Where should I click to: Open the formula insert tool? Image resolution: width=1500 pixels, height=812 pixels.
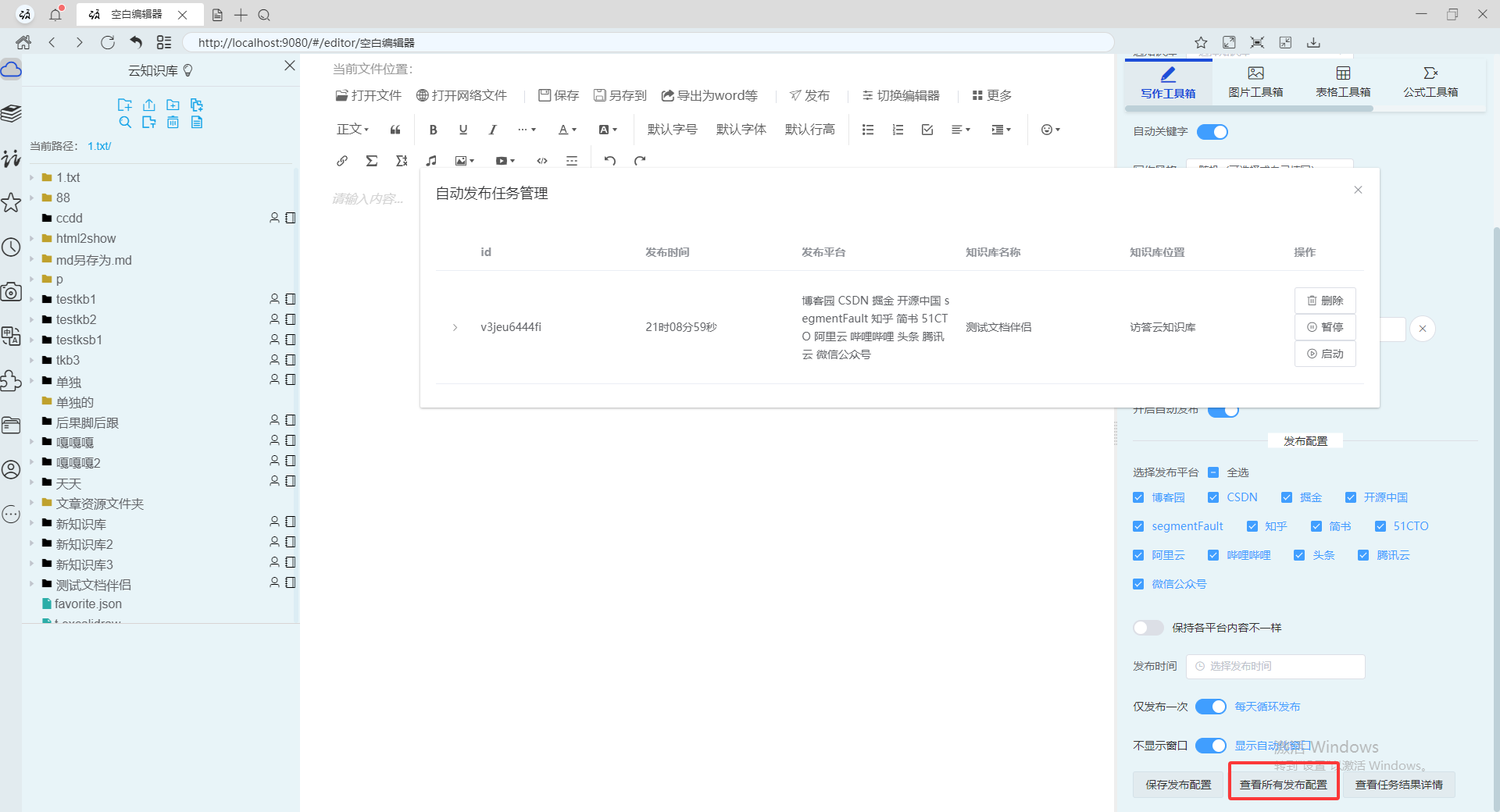(372, 161)
